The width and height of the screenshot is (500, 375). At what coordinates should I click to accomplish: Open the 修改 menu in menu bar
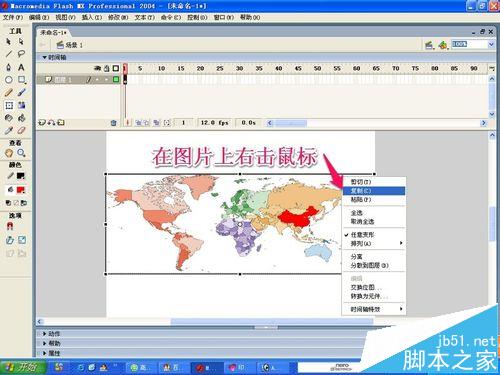pyautogui.click(x=118, y=17)
